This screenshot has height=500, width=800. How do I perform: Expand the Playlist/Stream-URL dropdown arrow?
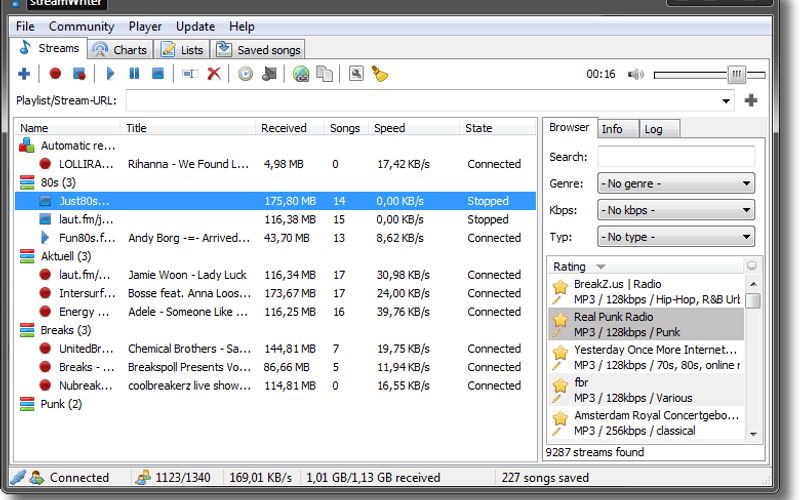pos(727,101)
